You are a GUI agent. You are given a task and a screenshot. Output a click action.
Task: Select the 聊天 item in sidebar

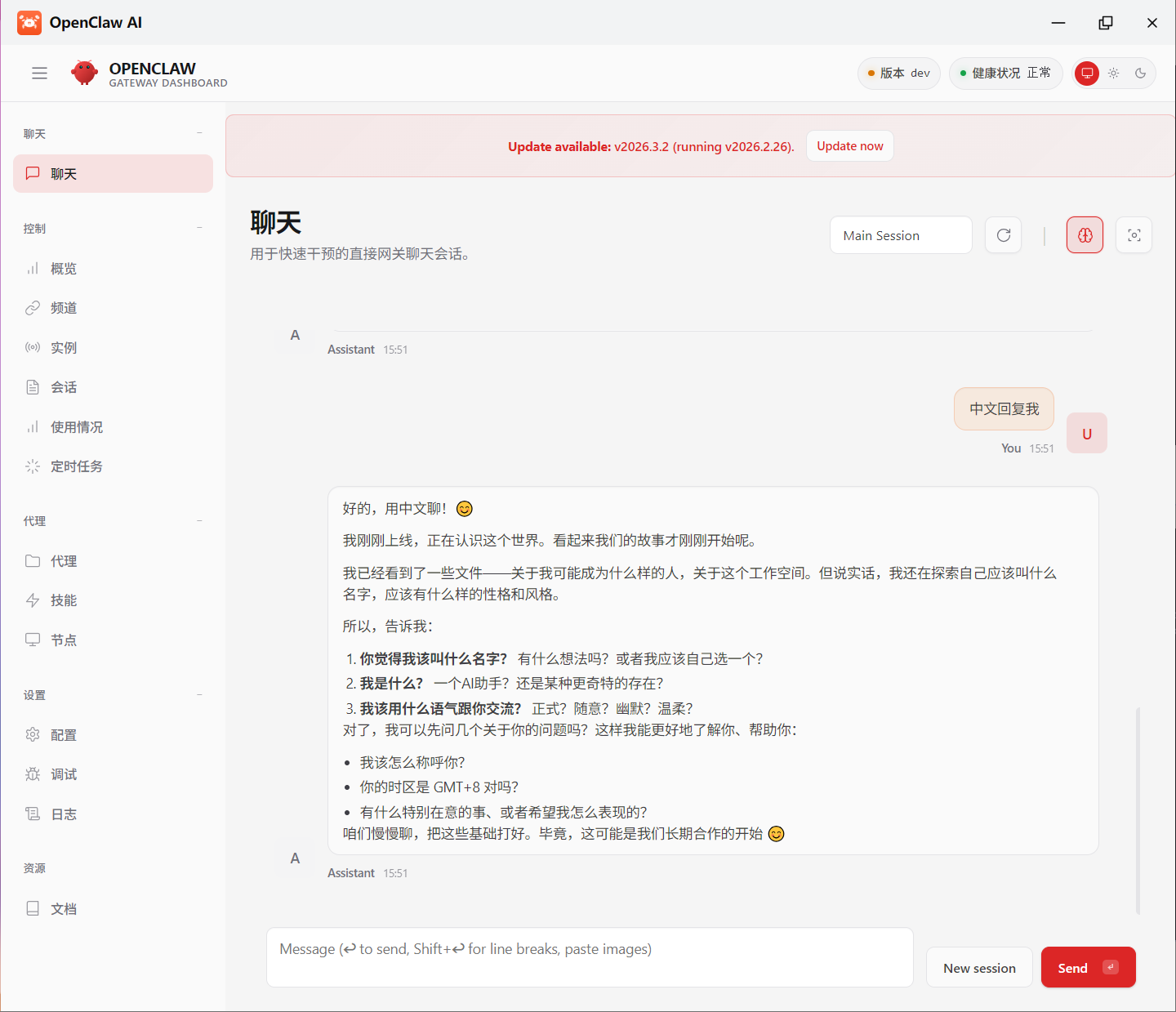pyautogui.click(x=113, y=173)
